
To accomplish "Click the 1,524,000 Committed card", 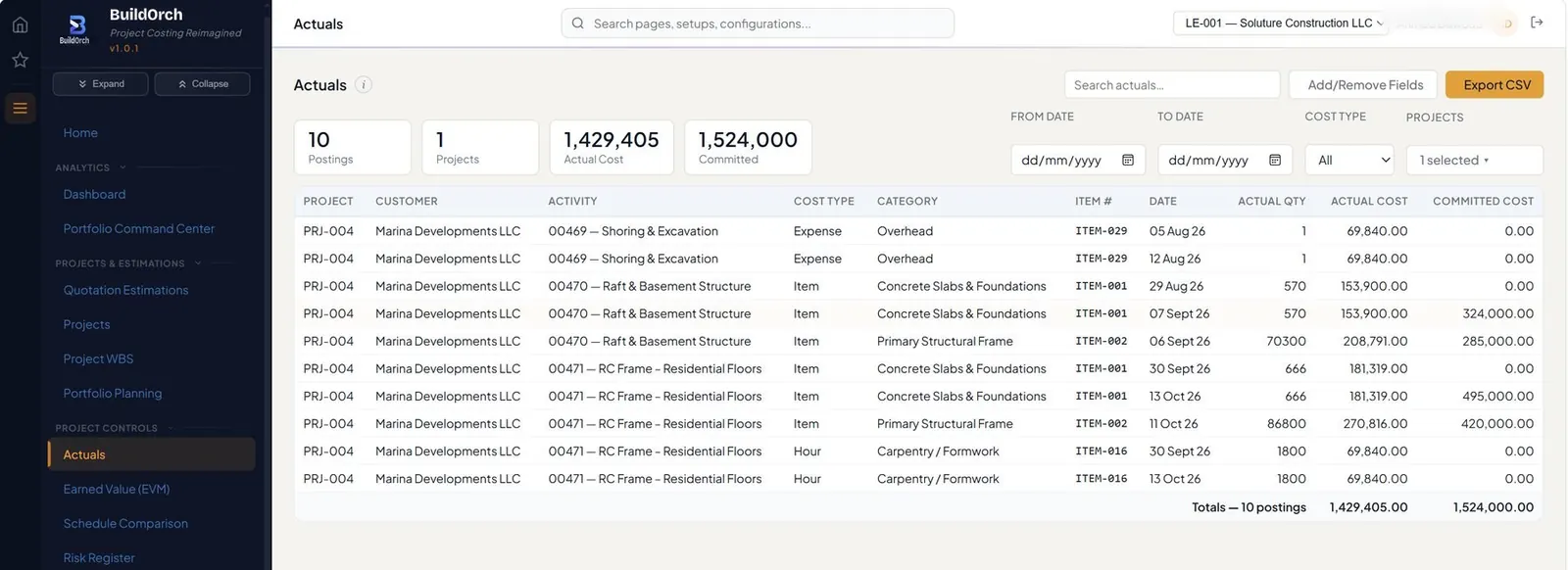I will click(748, 148).
